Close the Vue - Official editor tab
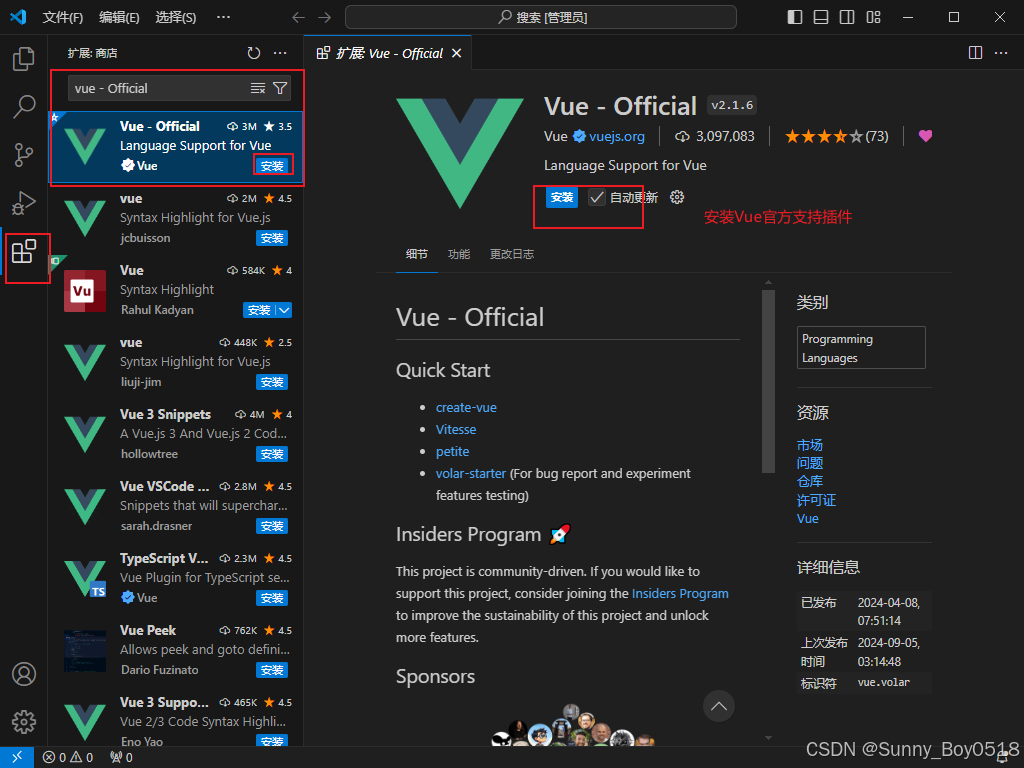 [x=456, y=53]
